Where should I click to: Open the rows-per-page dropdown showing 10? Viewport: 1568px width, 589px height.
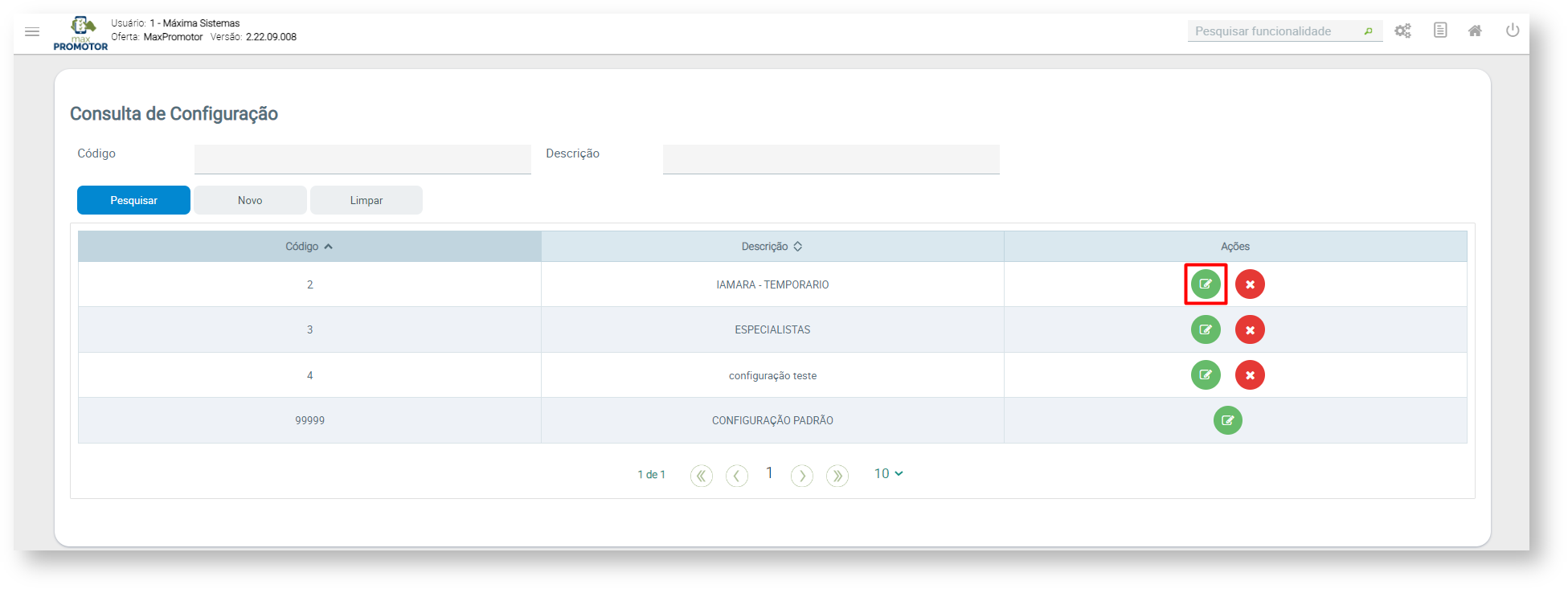[x=888, y=474]
